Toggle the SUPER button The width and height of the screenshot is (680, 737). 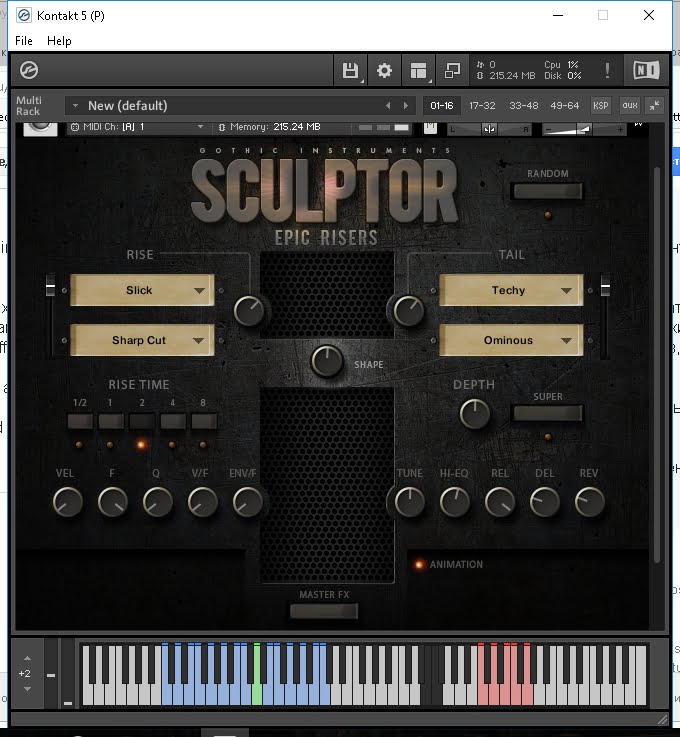coord(547,413)
